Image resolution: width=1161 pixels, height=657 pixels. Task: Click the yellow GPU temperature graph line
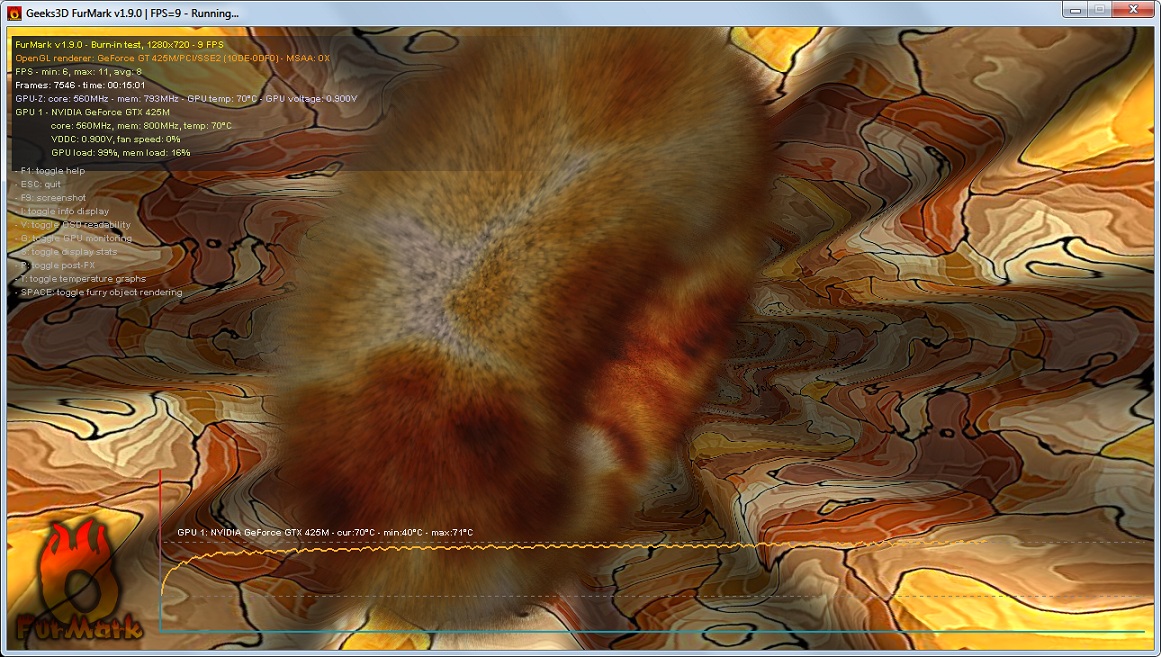pyautogui.click(x=574, y=548)
